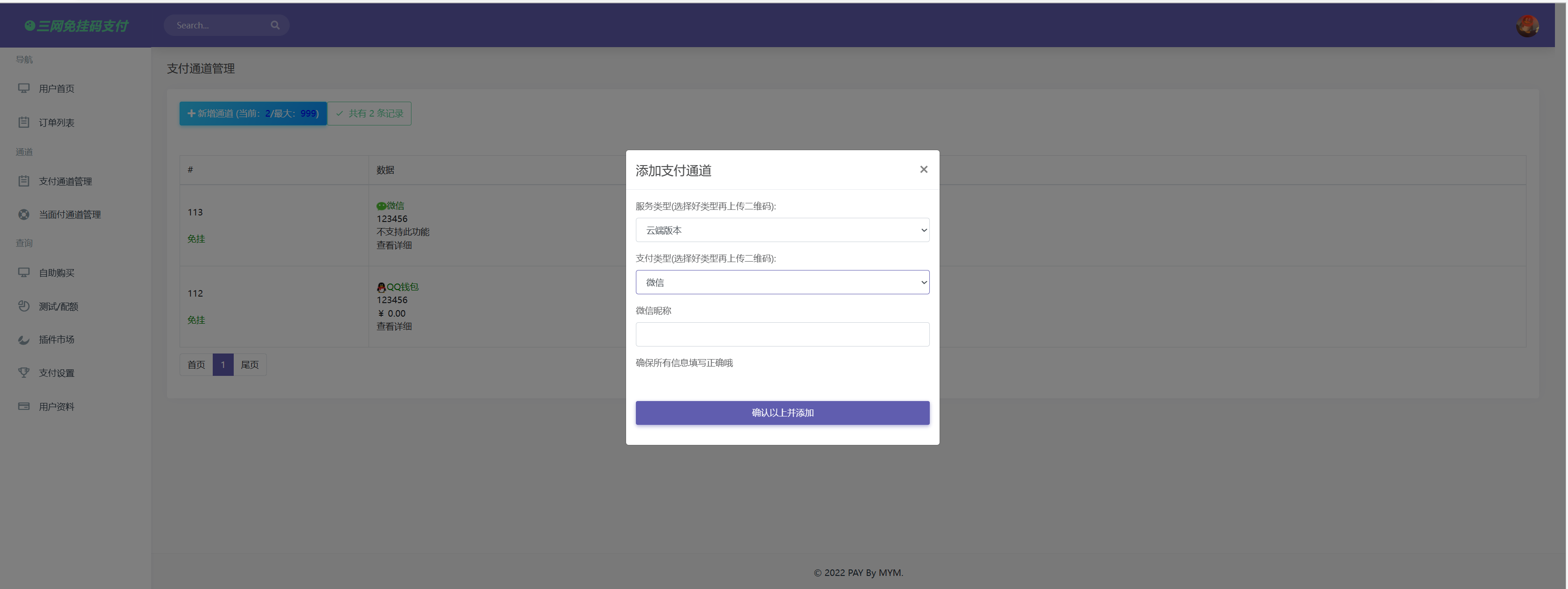The height and width of the screenshot is (589, 1568).
Task: Select 支付通道管理 in the sidebar
Action: point(65,181)
